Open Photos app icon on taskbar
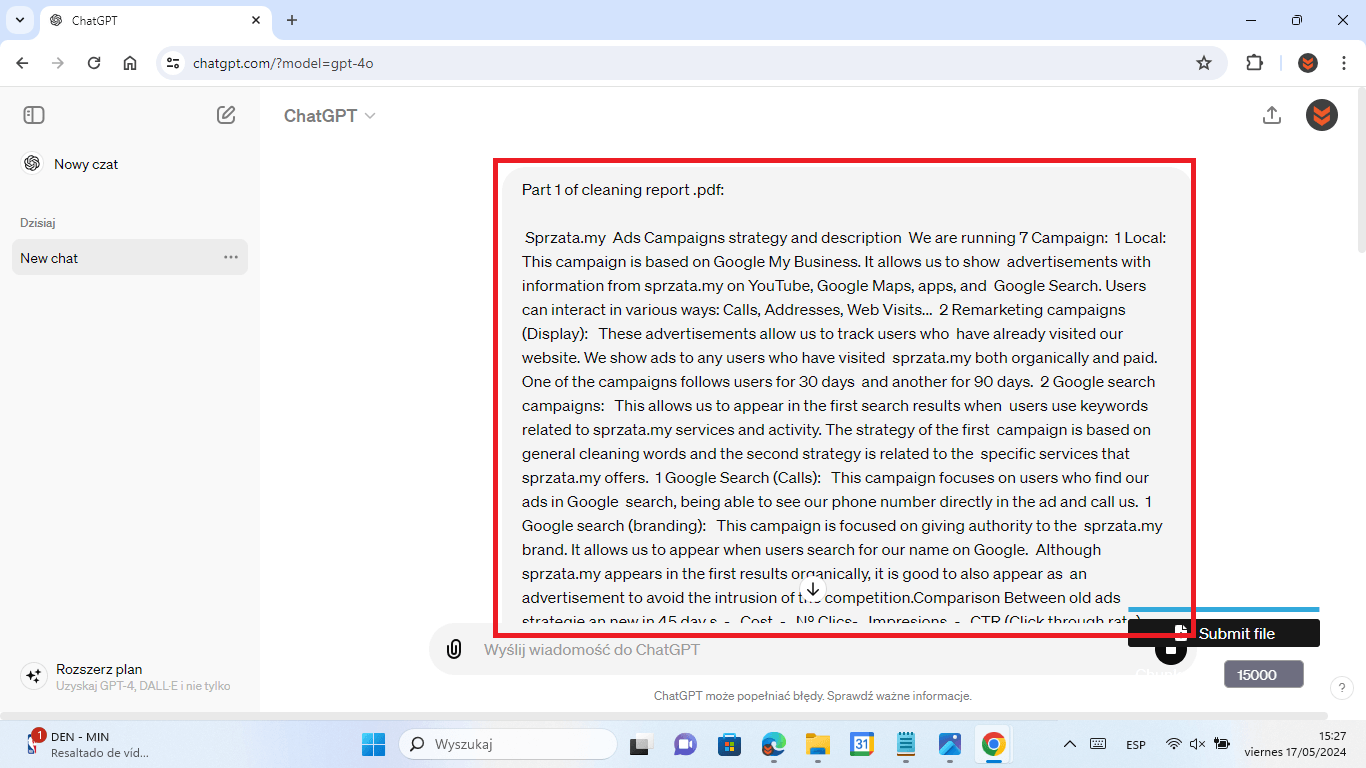Image resolution: width=1366 pixels, height=768 pixels. pos(949,744)
